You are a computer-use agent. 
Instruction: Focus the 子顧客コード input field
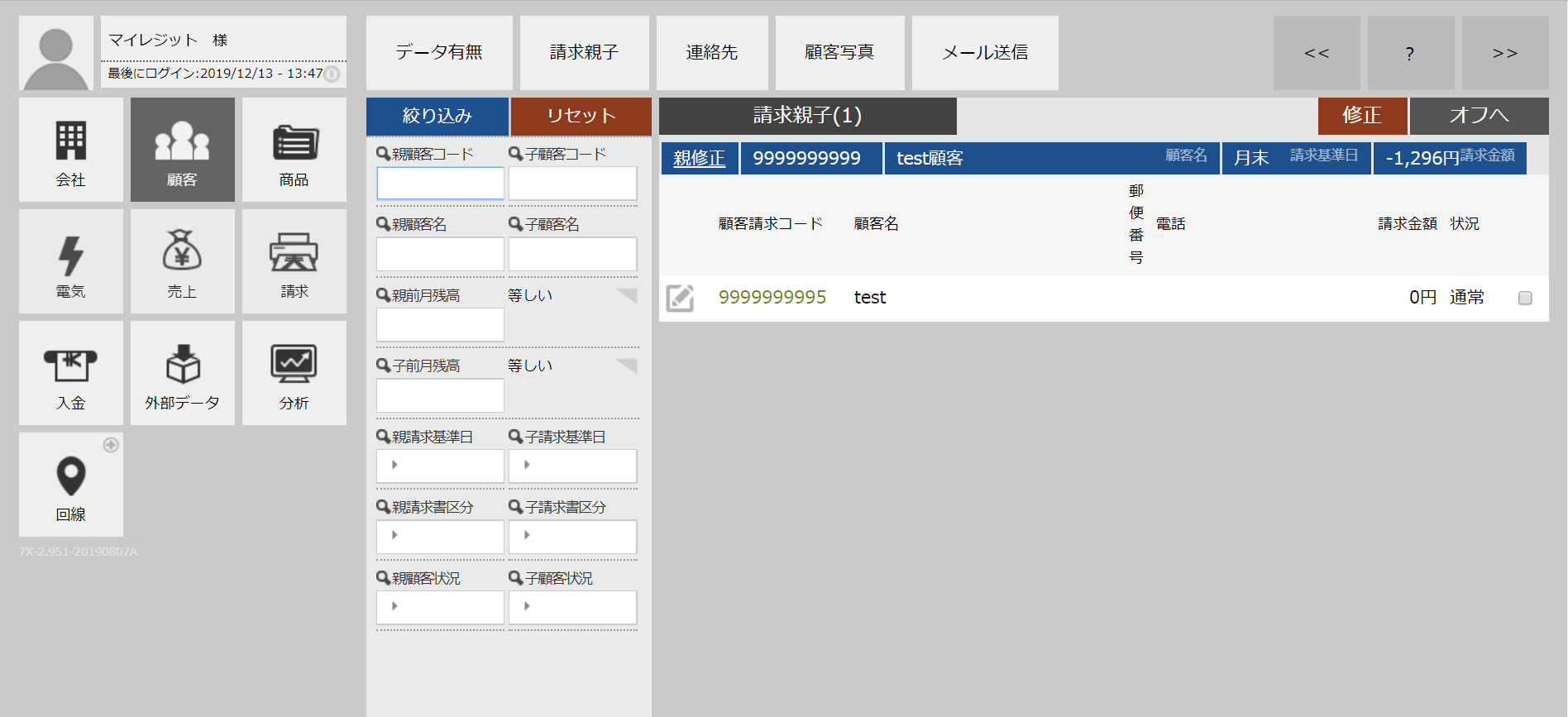(572, 184)
